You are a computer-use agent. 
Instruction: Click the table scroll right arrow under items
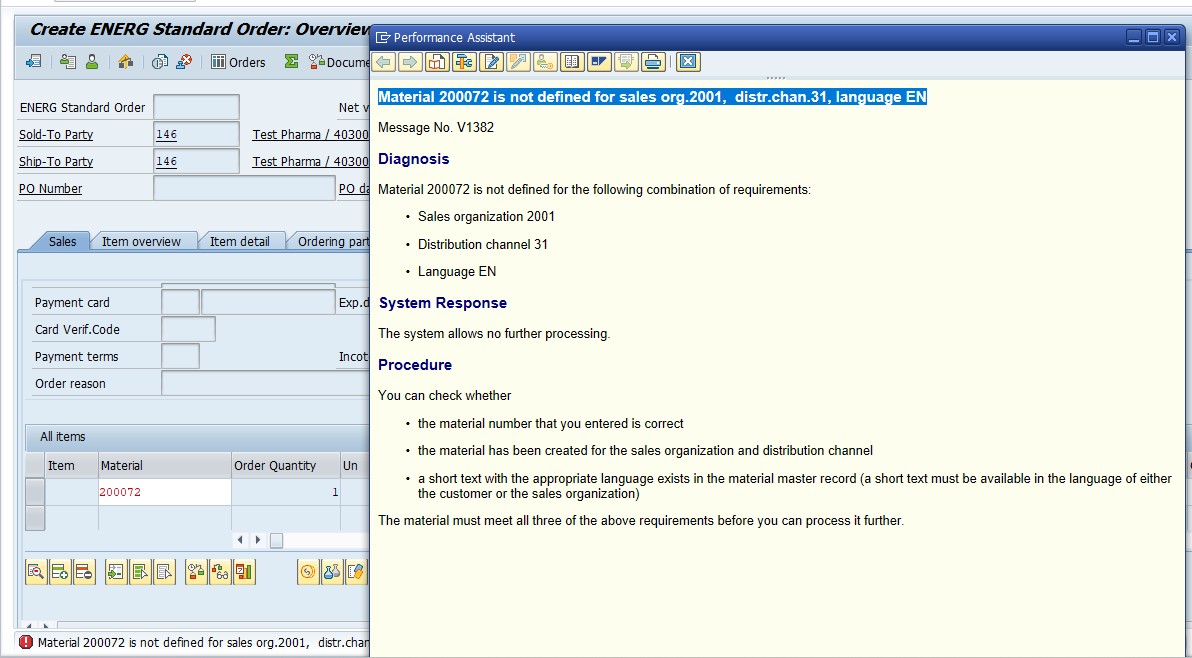coord(258,540)
